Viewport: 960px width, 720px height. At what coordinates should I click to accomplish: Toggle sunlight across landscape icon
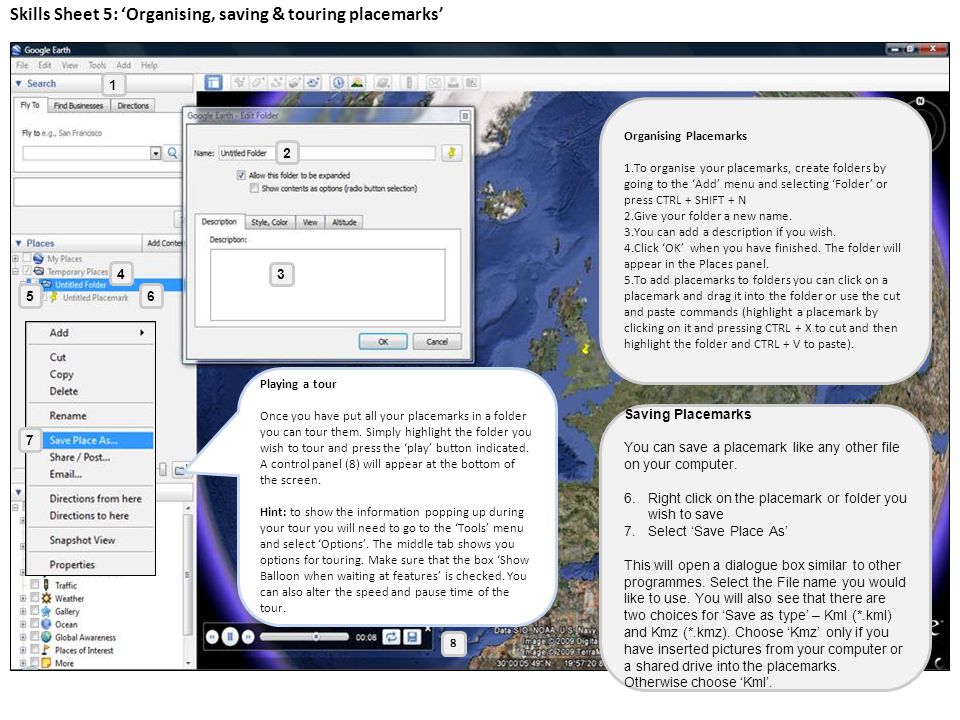[x=356, y=83]
